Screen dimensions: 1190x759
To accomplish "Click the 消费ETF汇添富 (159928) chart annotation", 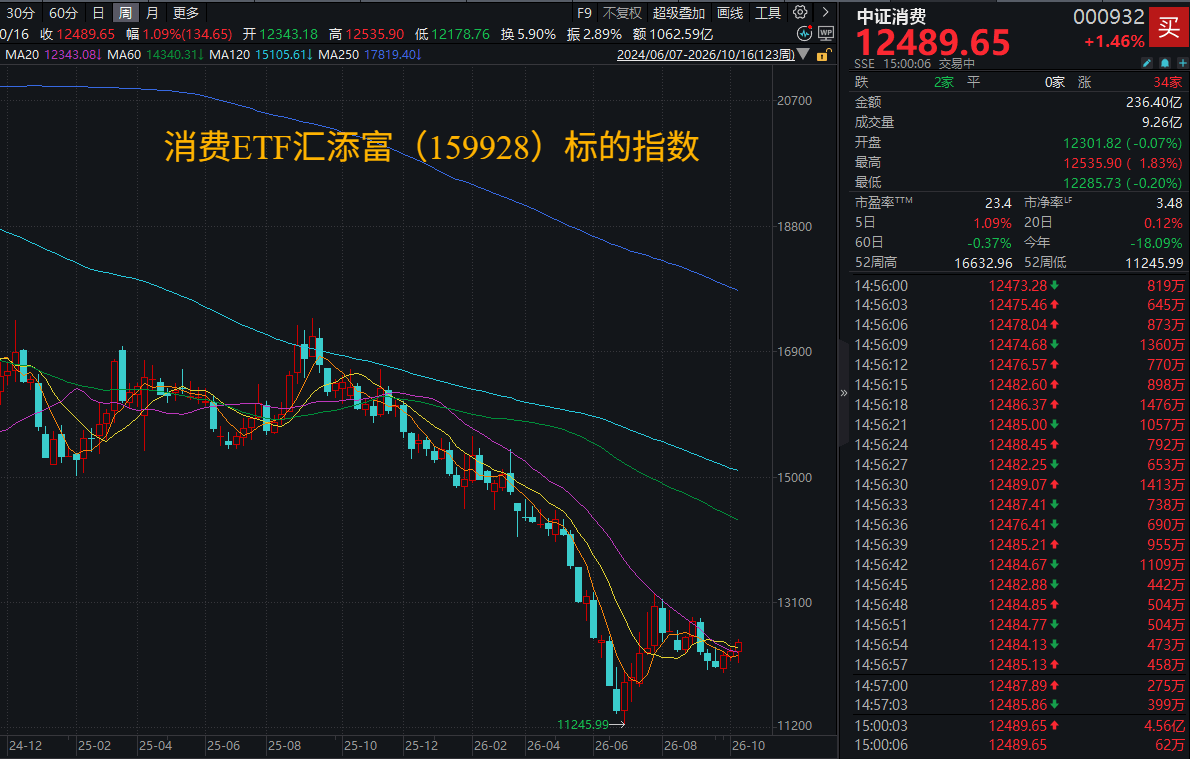I will [431, 146].
